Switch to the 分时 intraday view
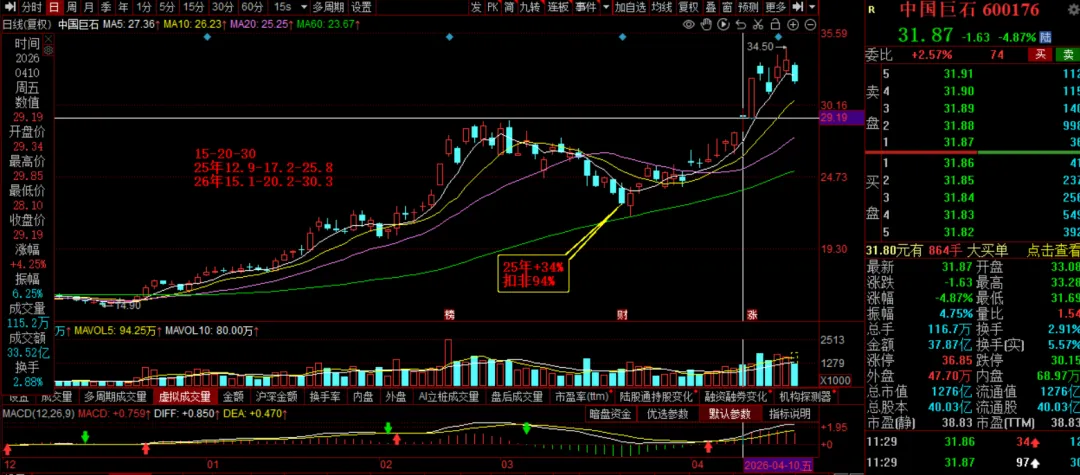 point(32,8)
